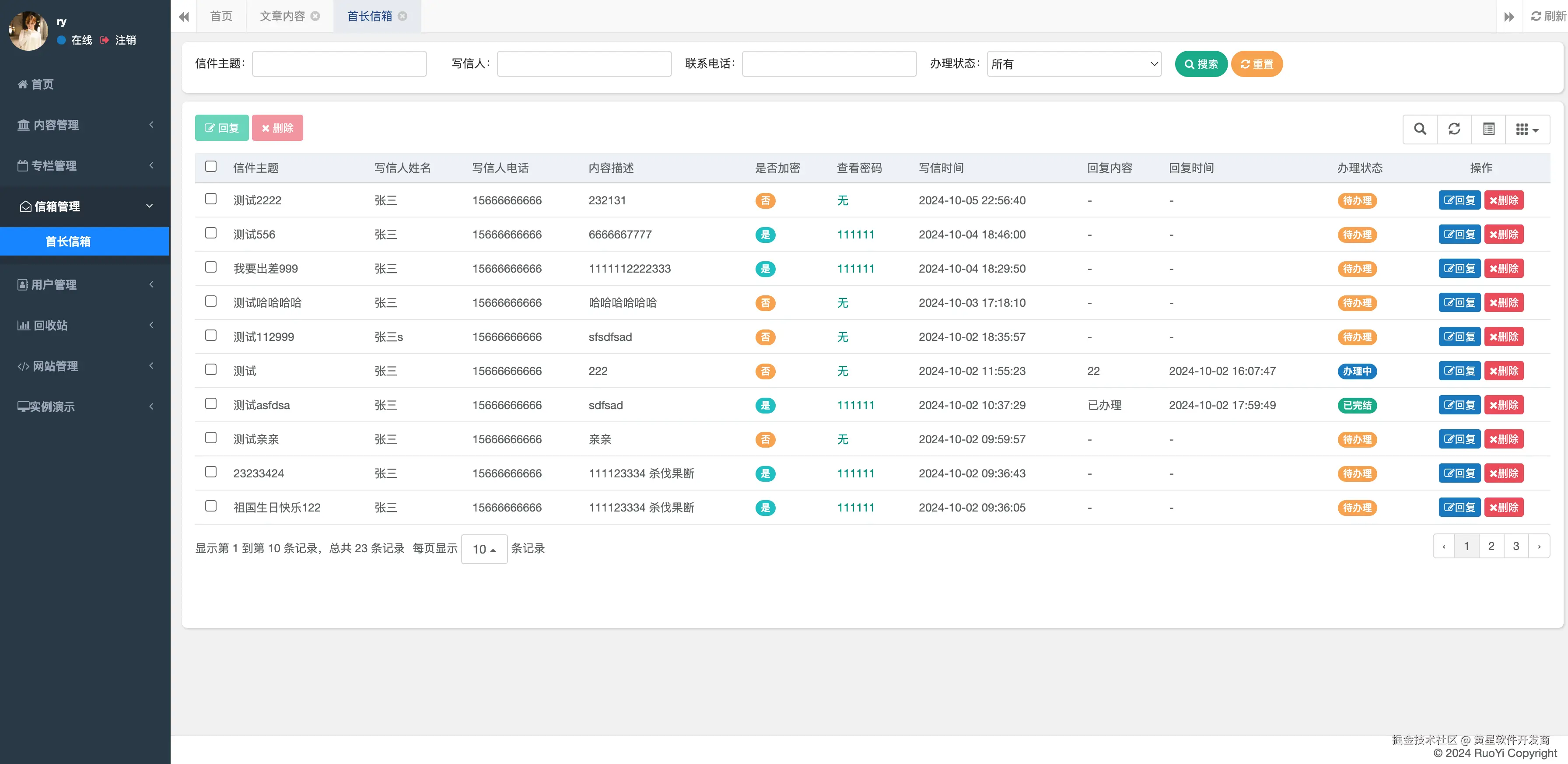This screenshot has width=1568, height=764.
Task: Check the 我要出差999 row checkbox
Action: (210, 267)
